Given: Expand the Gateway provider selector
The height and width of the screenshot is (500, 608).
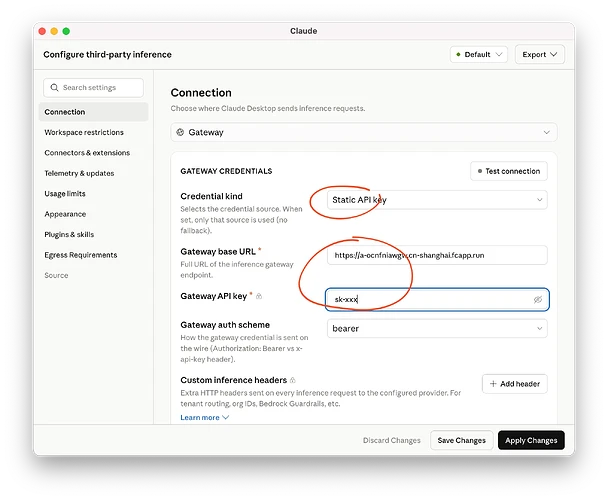Looking at the screenshot, I should pyautogui.click(x=364, y=132).
